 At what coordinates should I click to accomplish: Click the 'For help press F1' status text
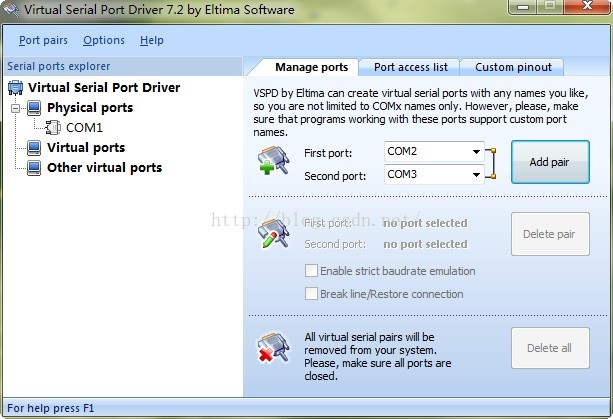pos(50,408)
